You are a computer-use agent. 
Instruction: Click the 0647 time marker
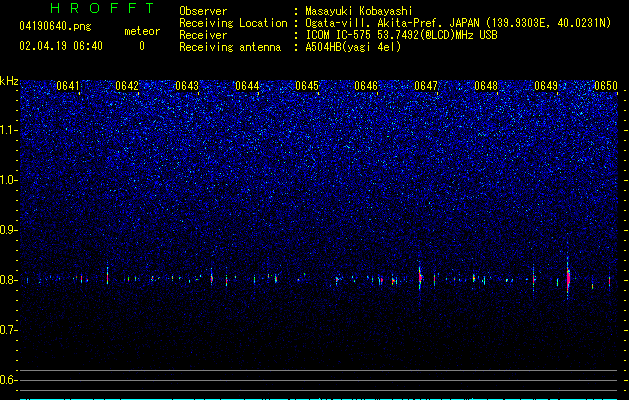pos(426,86)
